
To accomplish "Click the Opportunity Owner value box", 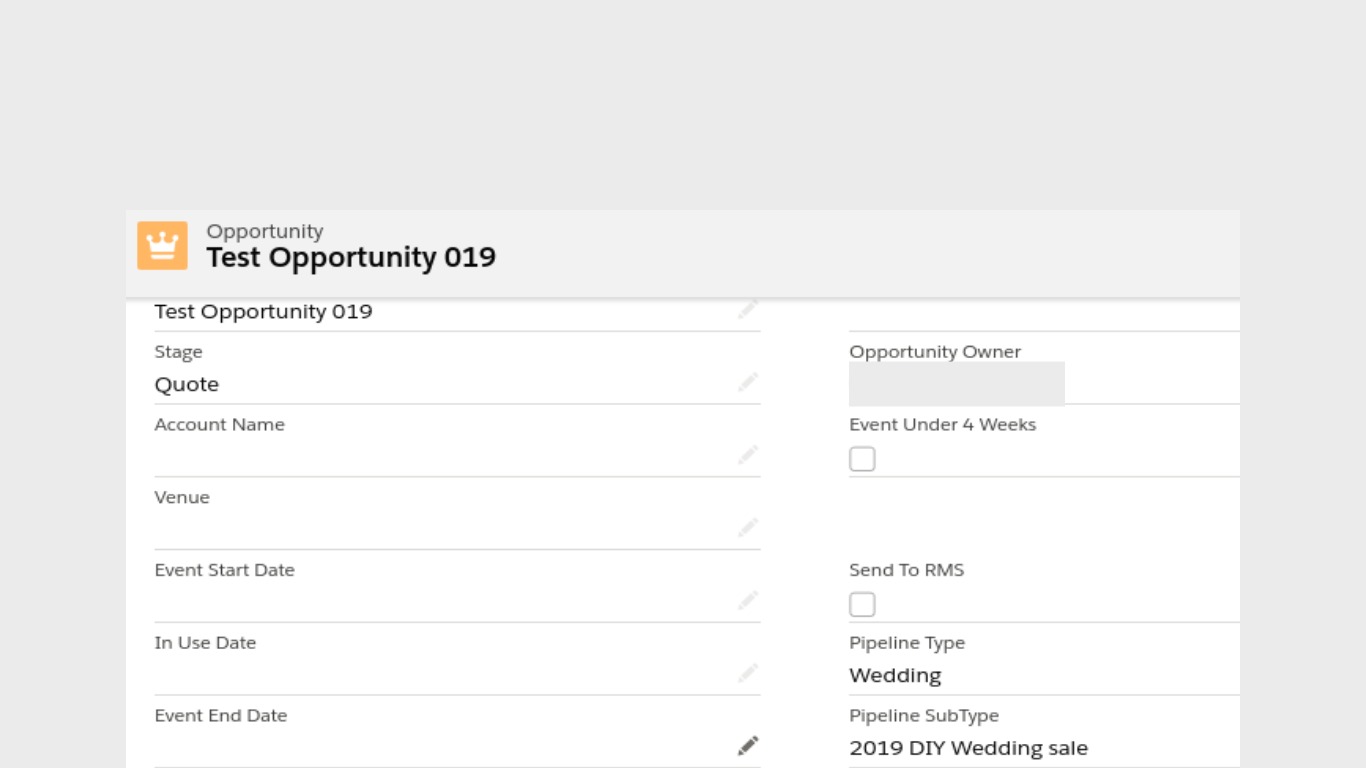I will (956, 384).
